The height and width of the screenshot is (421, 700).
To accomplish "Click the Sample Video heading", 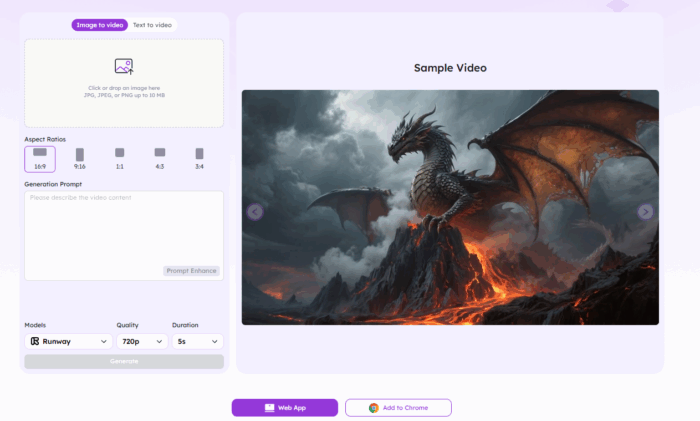I will pos(450,68).
